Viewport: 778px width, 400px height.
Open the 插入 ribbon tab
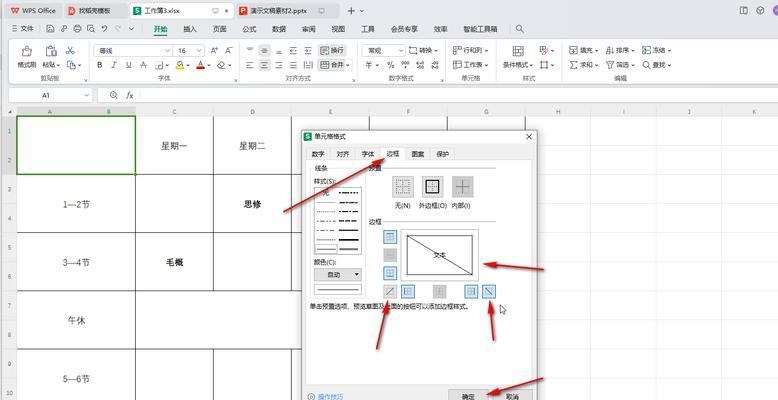click(190, 30)
